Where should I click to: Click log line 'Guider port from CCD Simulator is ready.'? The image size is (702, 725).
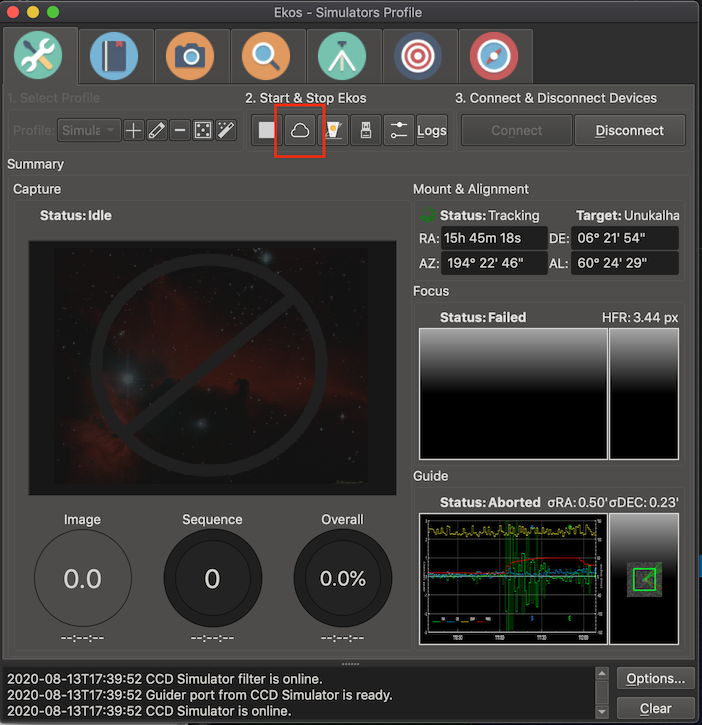click(x=200, y=695)
